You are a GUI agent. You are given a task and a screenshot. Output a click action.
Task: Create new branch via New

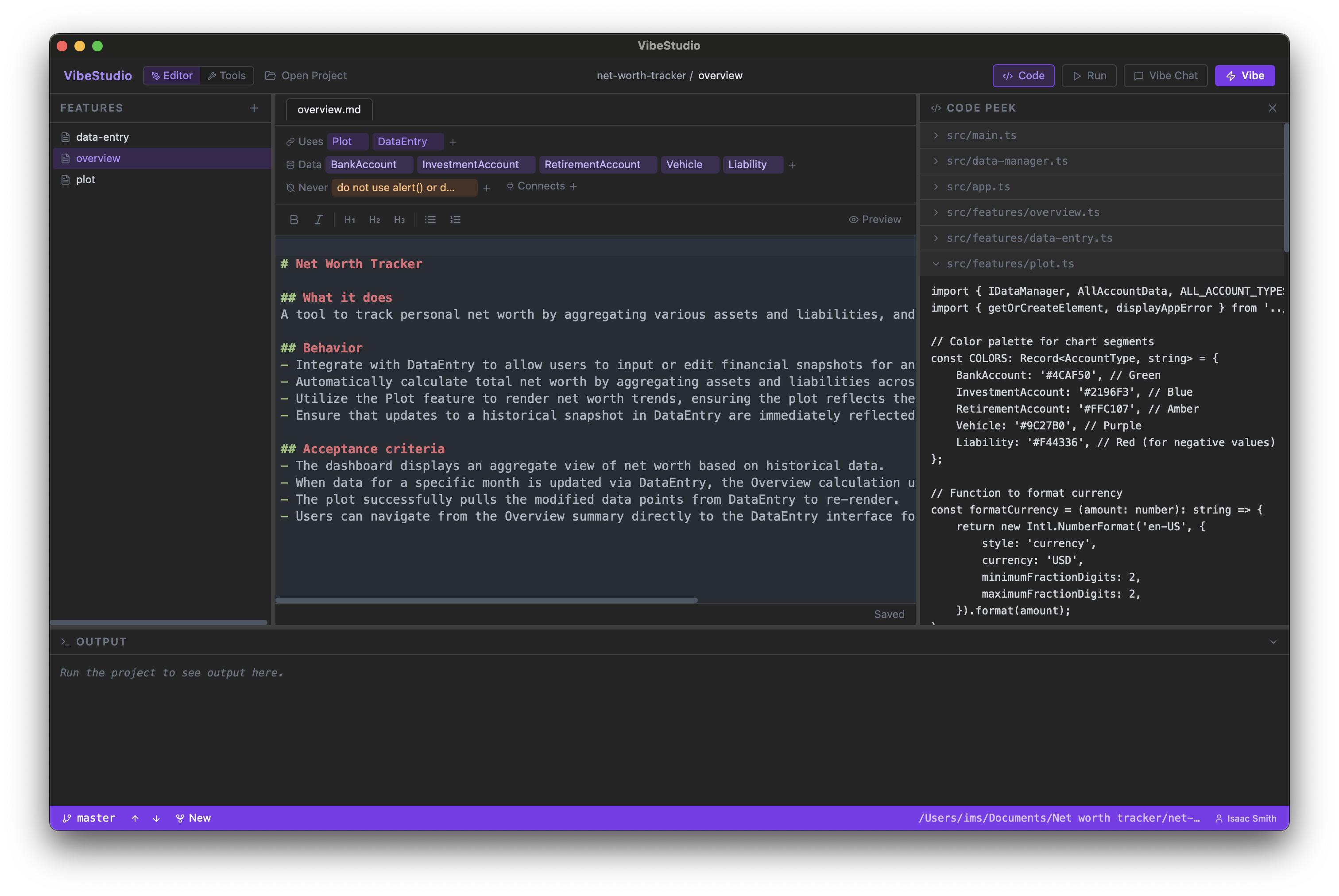(x=193, y=818)
